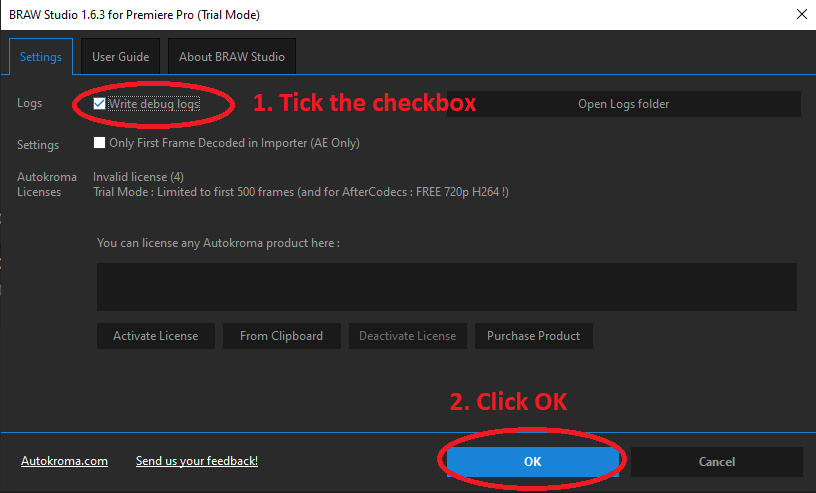
Task: Switch to the Settings tab
Action: tap(41, 57)
